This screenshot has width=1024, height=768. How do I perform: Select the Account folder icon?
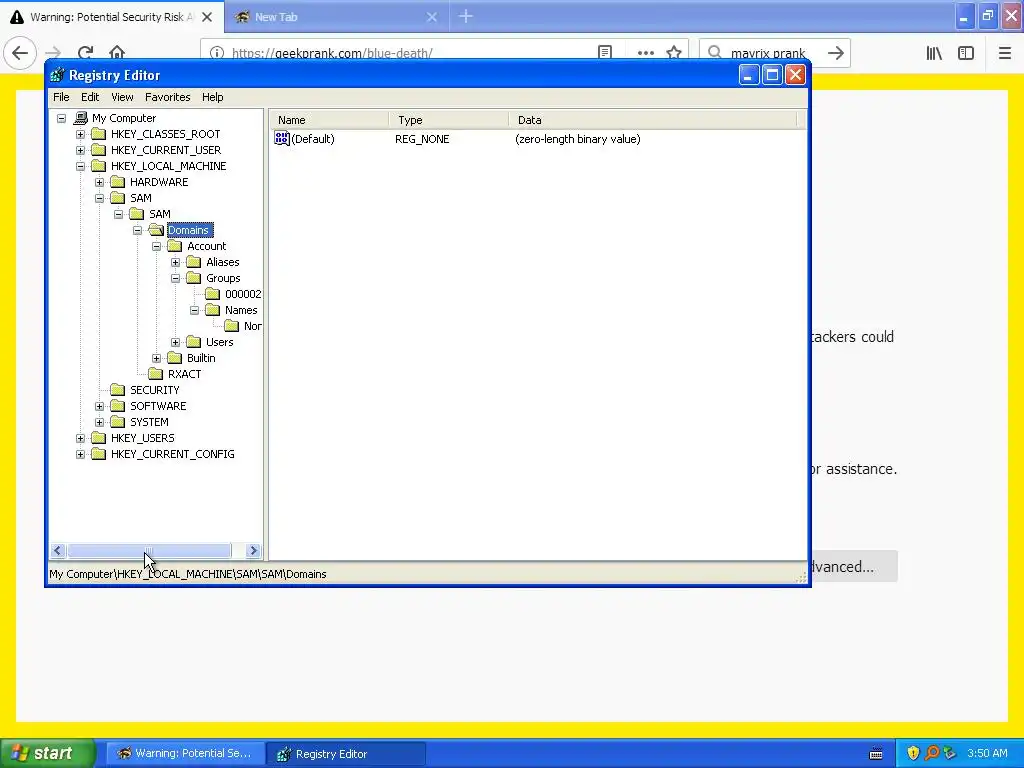tap(174, 246)
